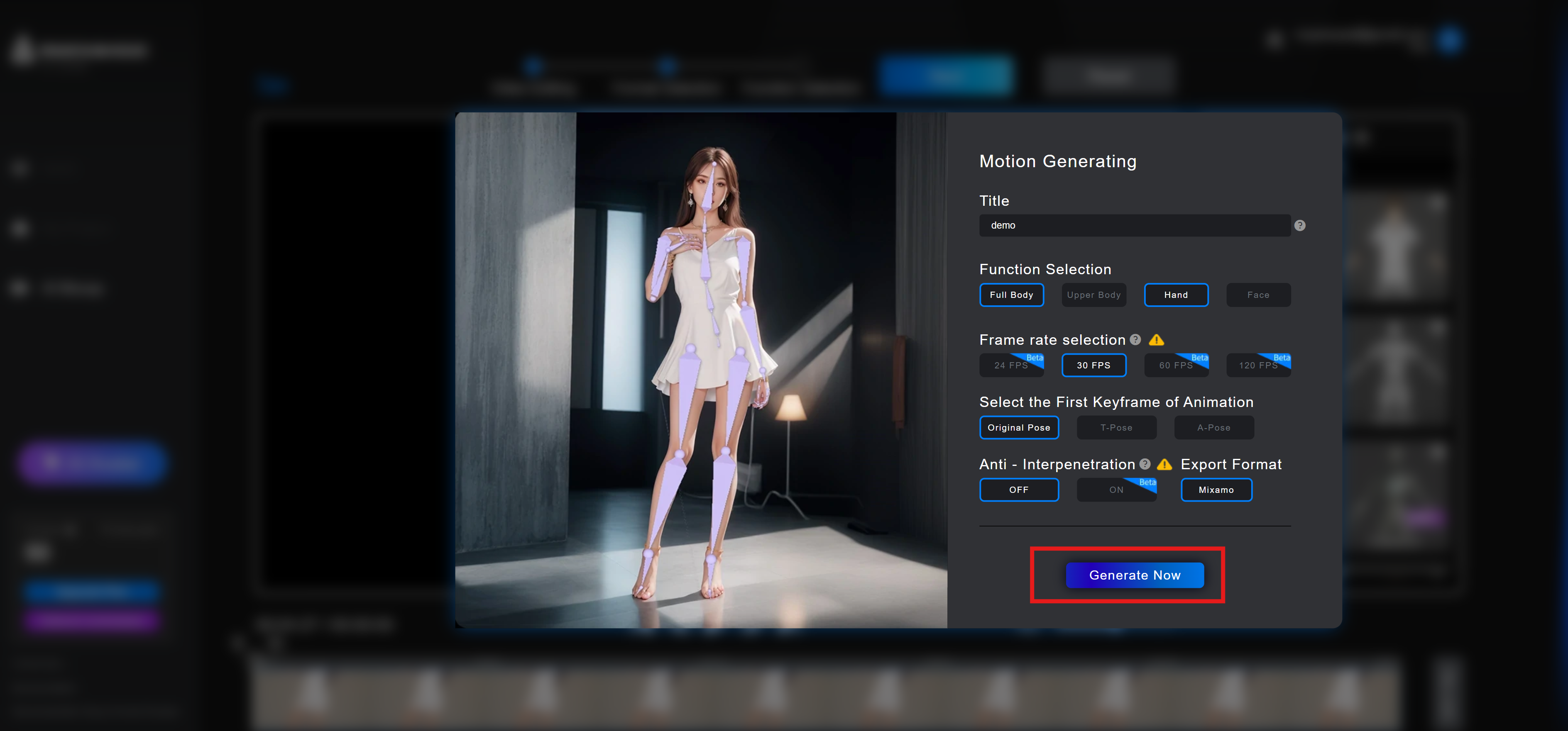The height and width of the screenshot is (731, 1568).
Task: Toggle the Face function option
Action: [x=1258, y=295]
